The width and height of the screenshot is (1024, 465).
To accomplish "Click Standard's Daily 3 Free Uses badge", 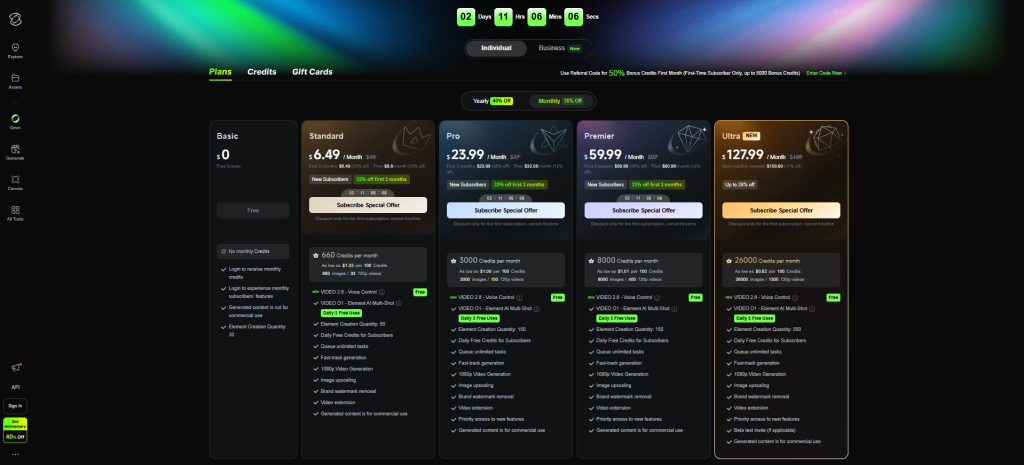I will coord(342,313).
